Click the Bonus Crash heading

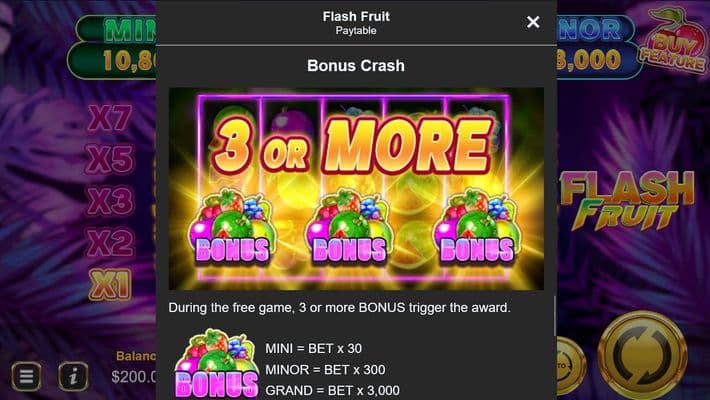click(x=356, y=66)
